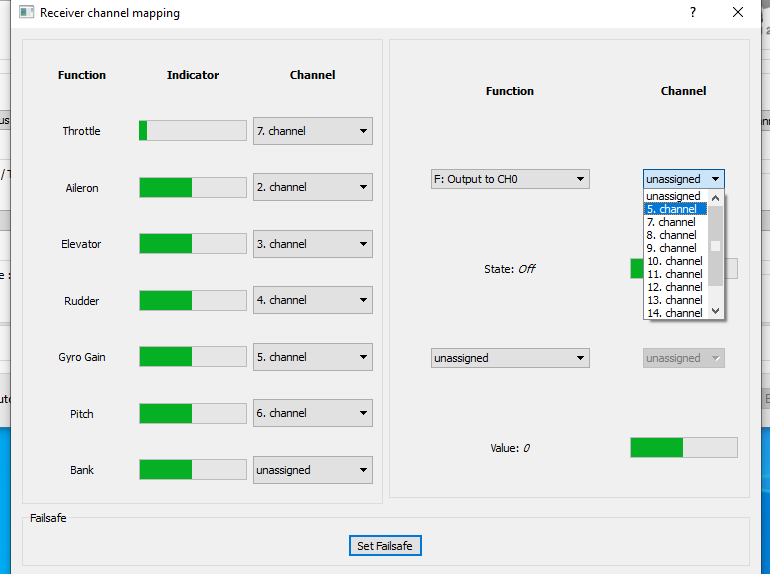The image size is (770, 574).
Task: Open the Rudder channel dropdown
Action: [312, 300]
